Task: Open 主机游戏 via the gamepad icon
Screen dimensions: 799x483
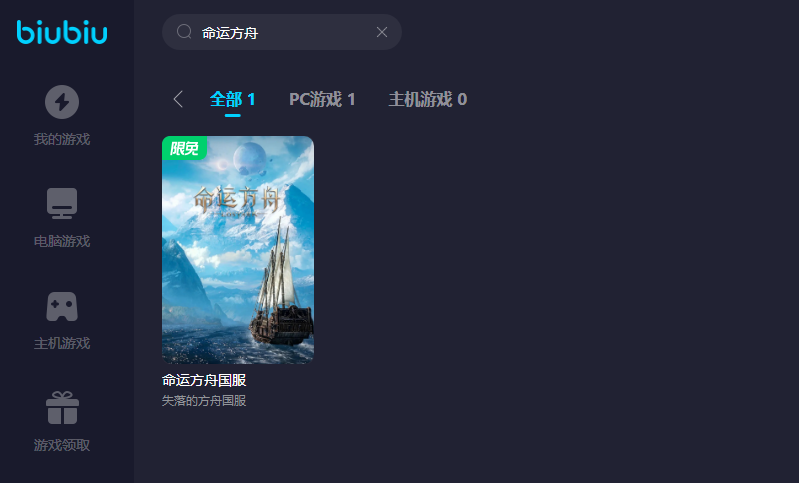Action: click(x=62, y=306)
